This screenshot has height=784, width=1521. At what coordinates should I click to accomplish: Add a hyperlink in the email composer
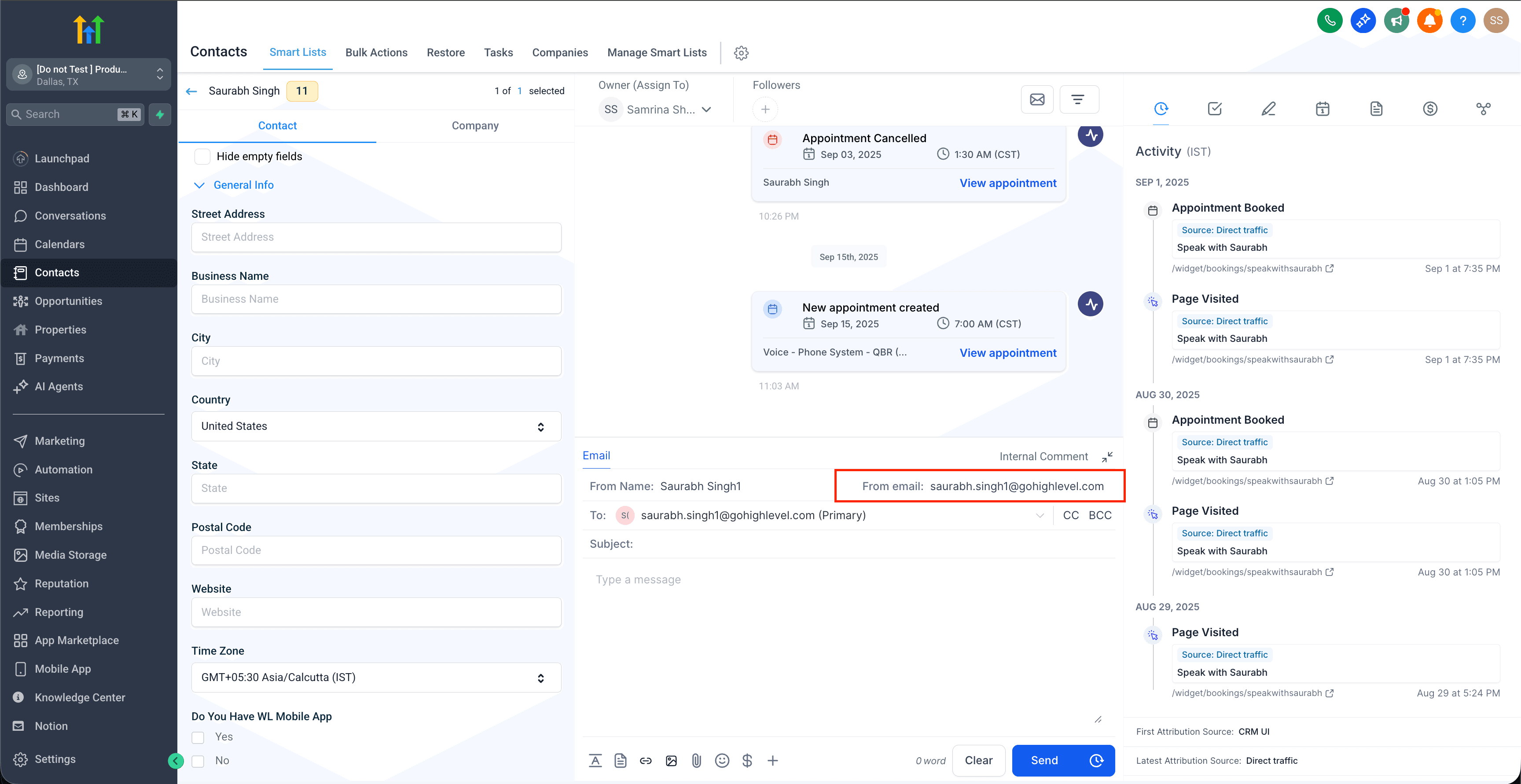pyautogui.click(x=645, y=760)
